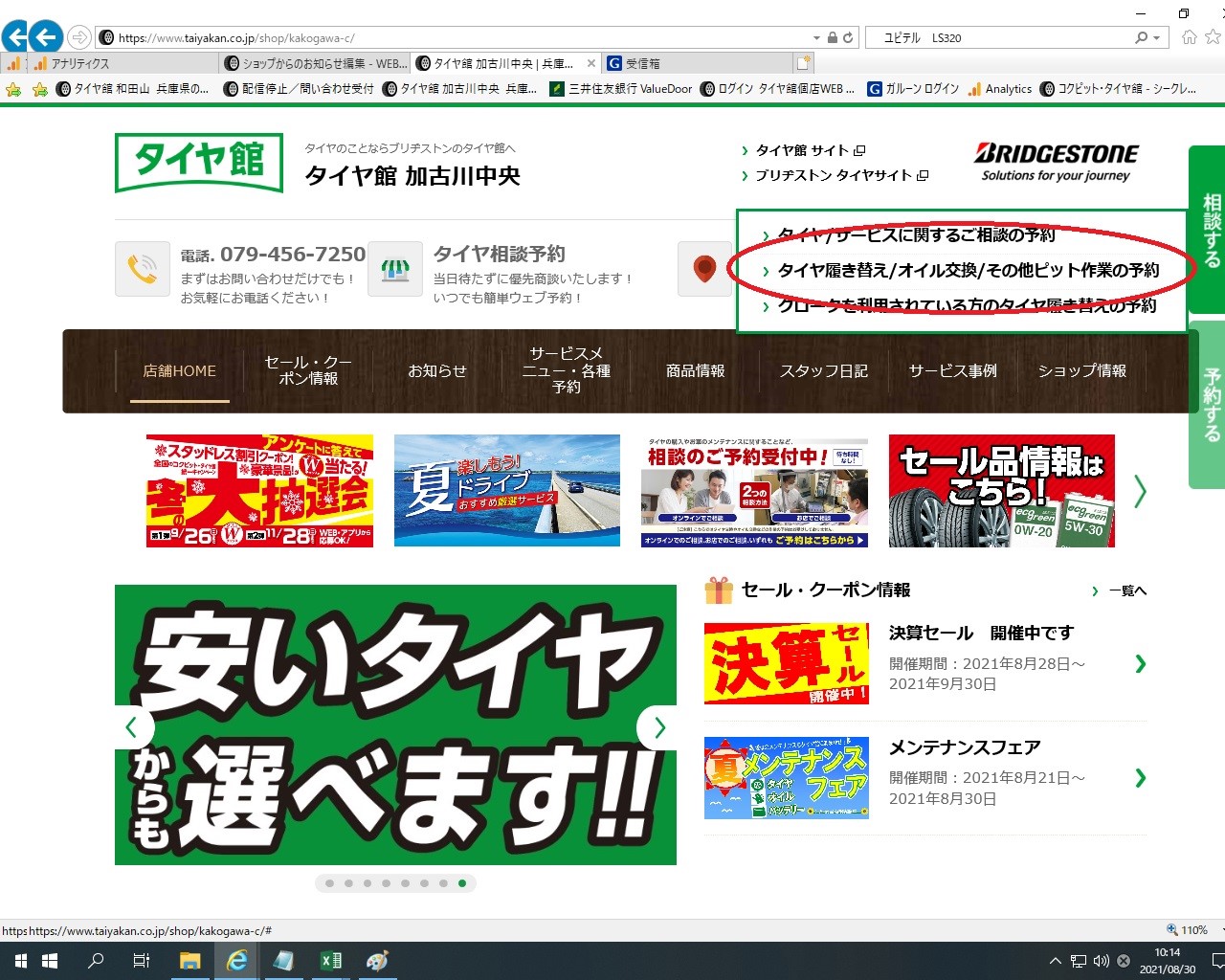This screenshot has height=980, width=1225.
Task: Refresh the page with the reload icon
Action: [848, 37]
